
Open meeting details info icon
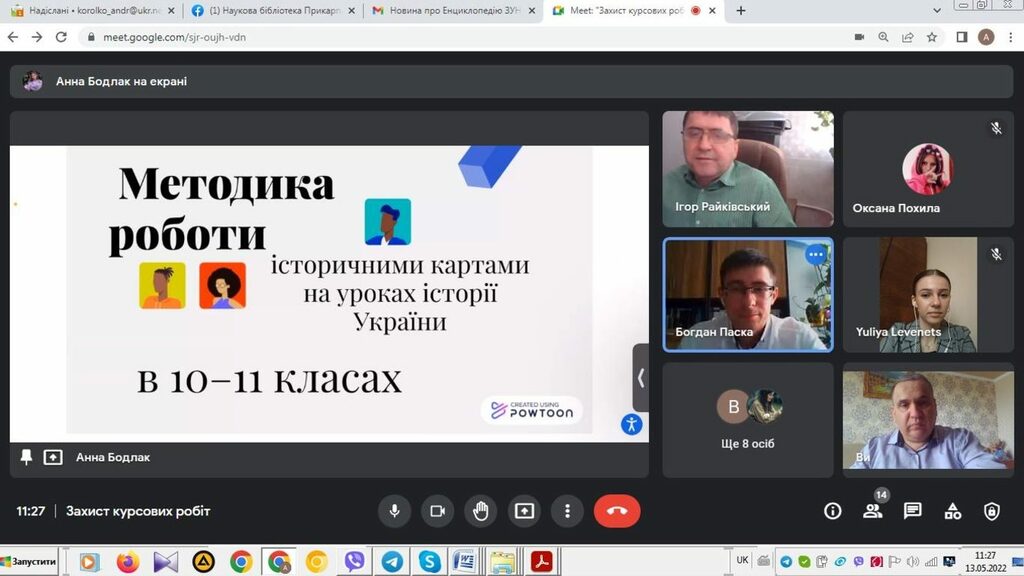pyautogui.click(x=832, y=511)
